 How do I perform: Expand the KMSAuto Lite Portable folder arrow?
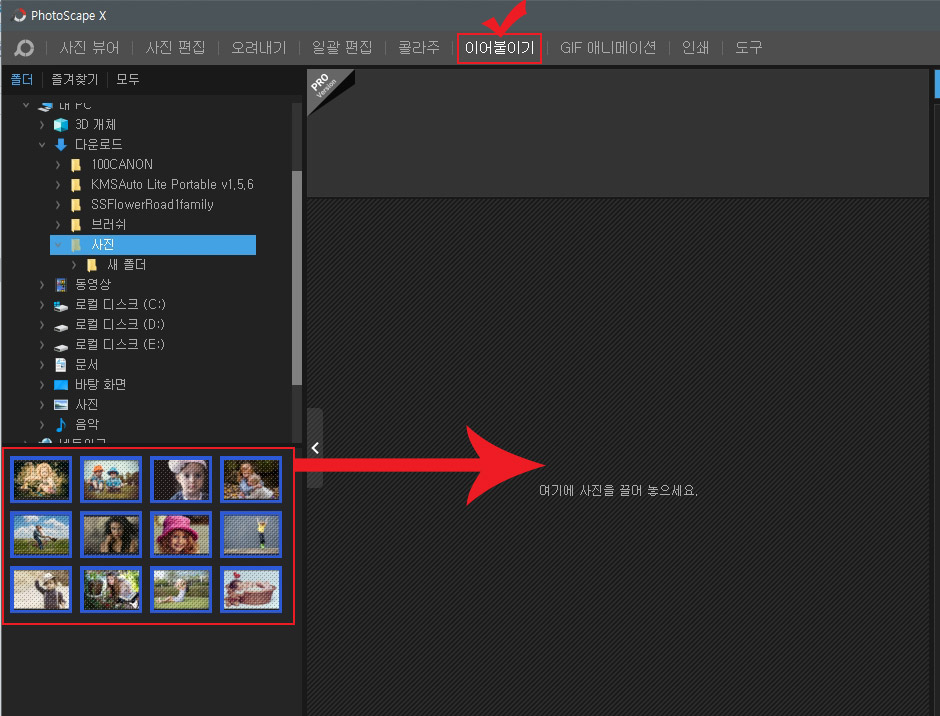pos(58,185)
